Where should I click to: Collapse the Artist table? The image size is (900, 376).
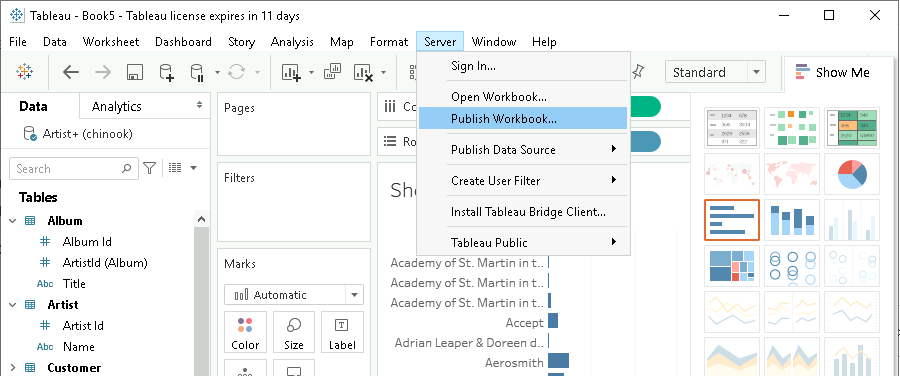13,305
